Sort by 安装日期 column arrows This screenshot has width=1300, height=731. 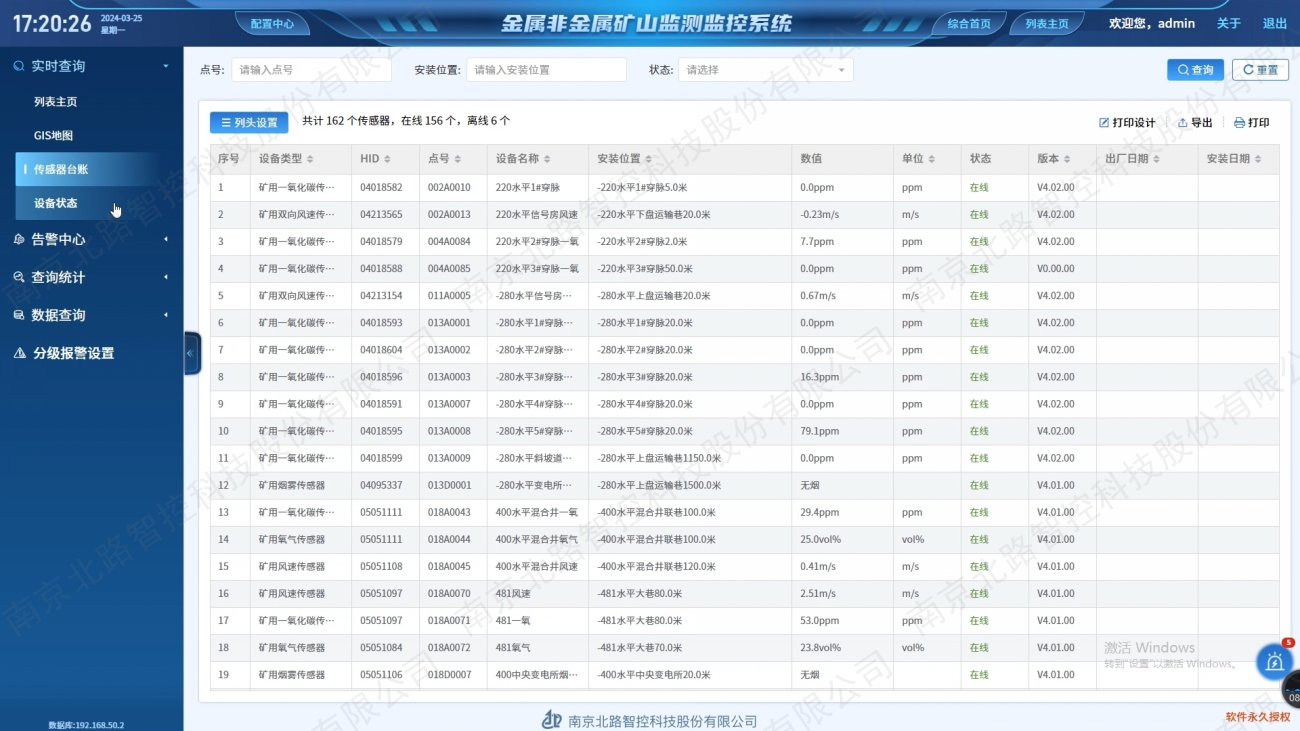pos(1258,159)
